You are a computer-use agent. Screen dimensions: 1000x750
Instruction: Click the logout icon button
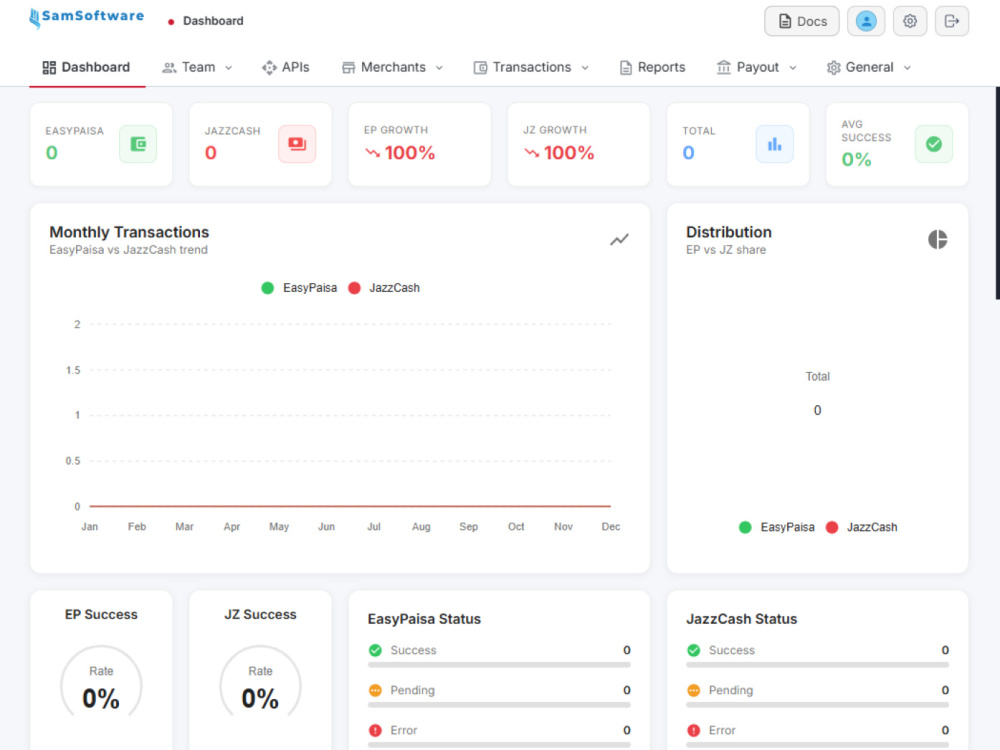952,21
